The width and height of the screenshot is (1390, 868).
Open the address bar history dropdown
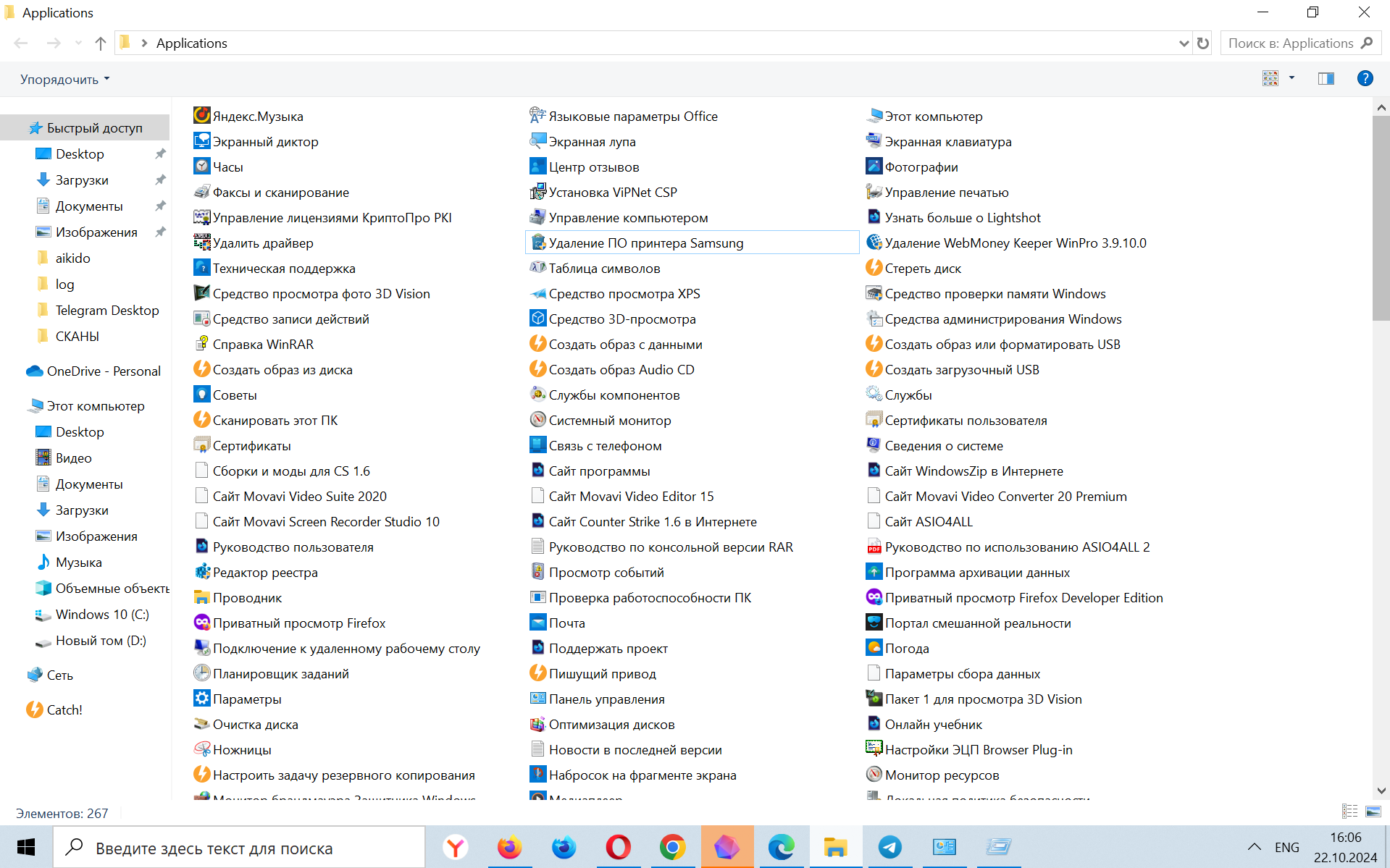(x=1184, y=43)
